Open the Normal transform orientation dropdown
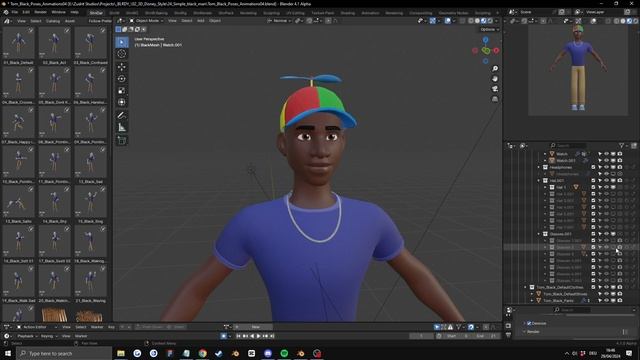Viewport: 640px width, 360px height. [280, 20]
